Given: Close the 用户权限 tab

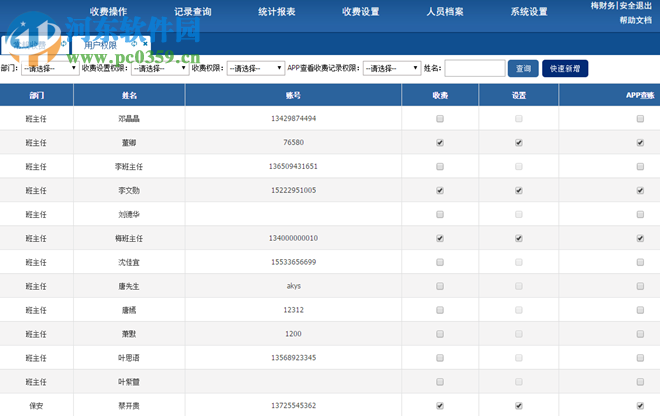Looking at the screenshot, I should pos(145,43).
